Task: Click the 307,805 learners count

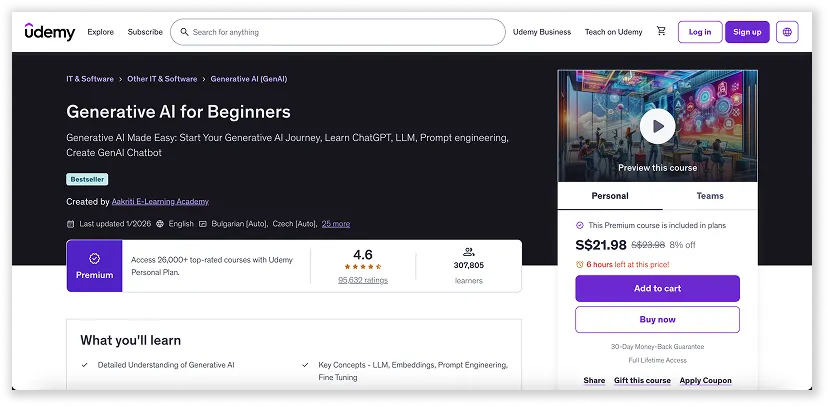Action: pyautogui.click(x=468, y=265)
